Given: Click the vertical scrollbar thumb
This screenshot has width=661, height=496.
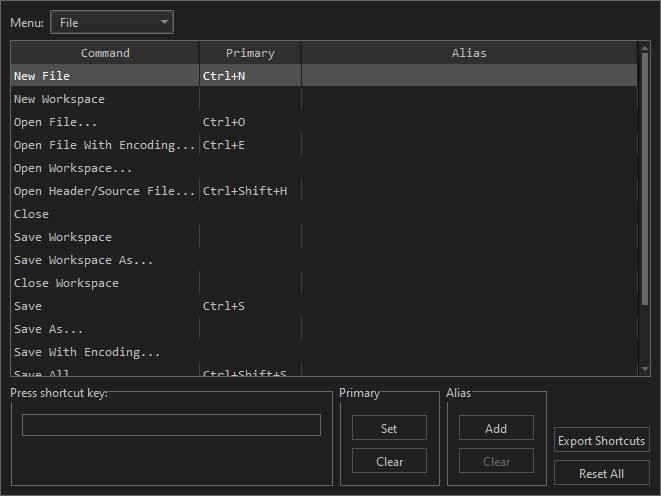Looking at the screenshot, I should click(x=645, y=179).
